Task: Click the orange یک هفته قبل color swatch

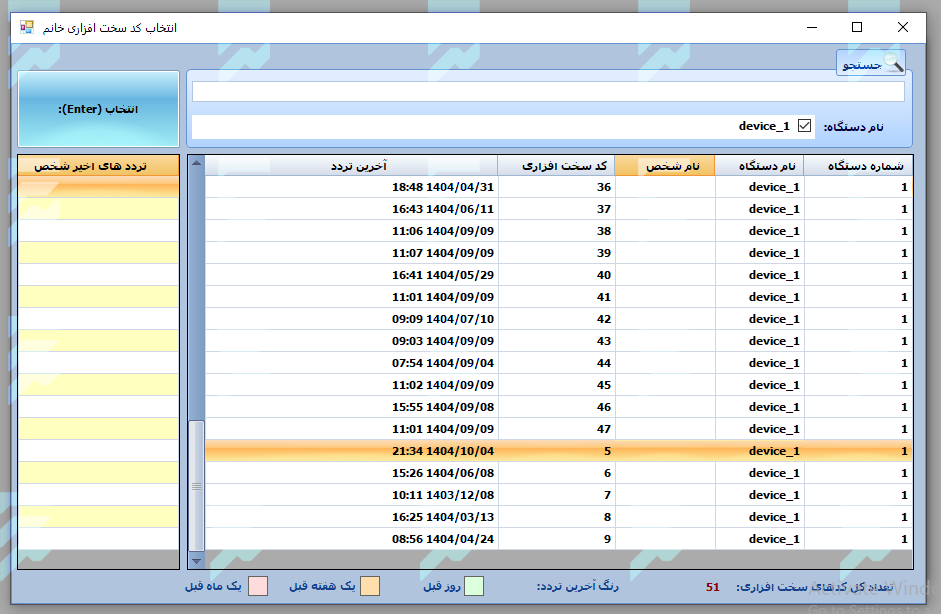Action: tap(370, 586)
